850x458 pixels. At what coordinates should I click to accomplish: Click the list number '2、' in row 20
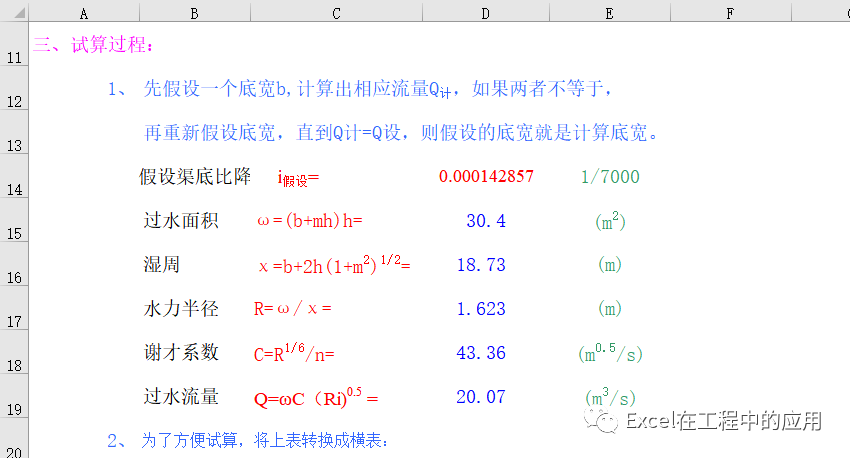pos(117,441)
